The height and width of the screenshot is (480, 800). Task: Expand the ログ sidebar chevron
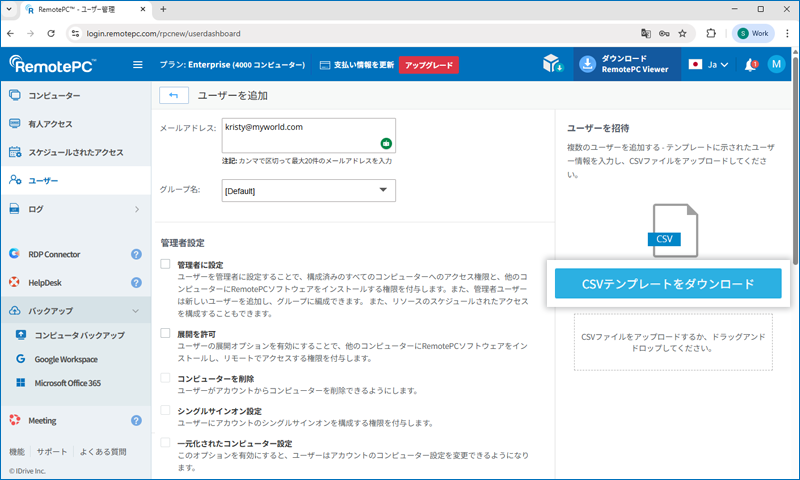tap(137, 209)
